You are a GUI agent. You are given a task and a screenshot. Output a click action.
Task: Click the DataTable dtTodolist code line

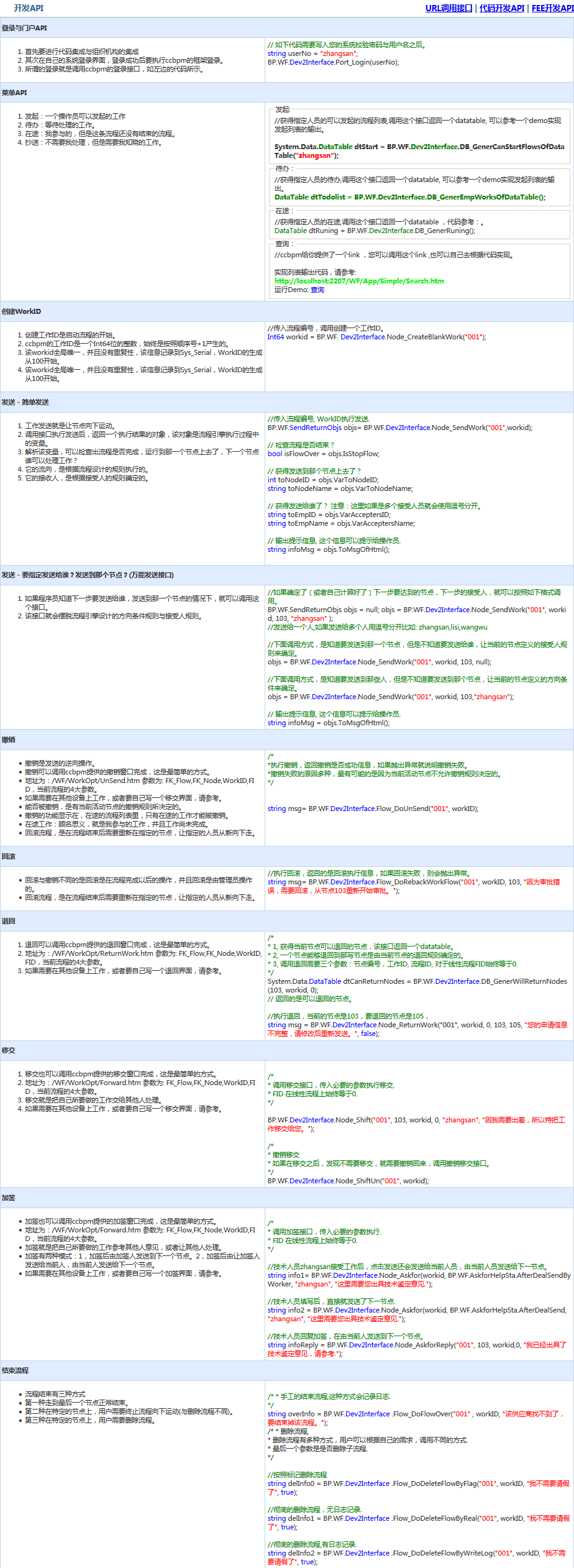tap(410, 197)
